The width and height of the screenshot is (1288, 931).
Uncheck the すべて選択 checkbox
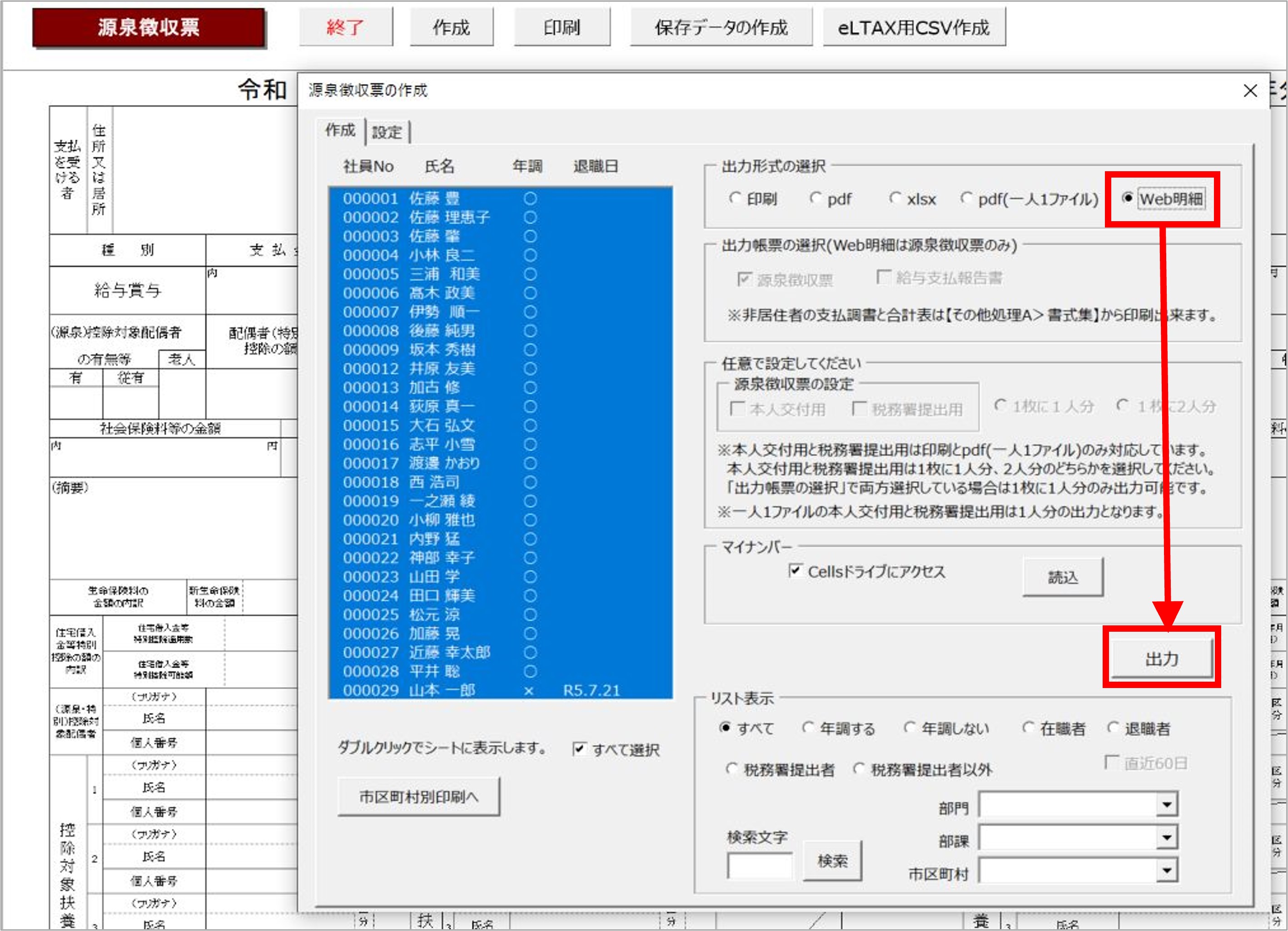point(579,749)
